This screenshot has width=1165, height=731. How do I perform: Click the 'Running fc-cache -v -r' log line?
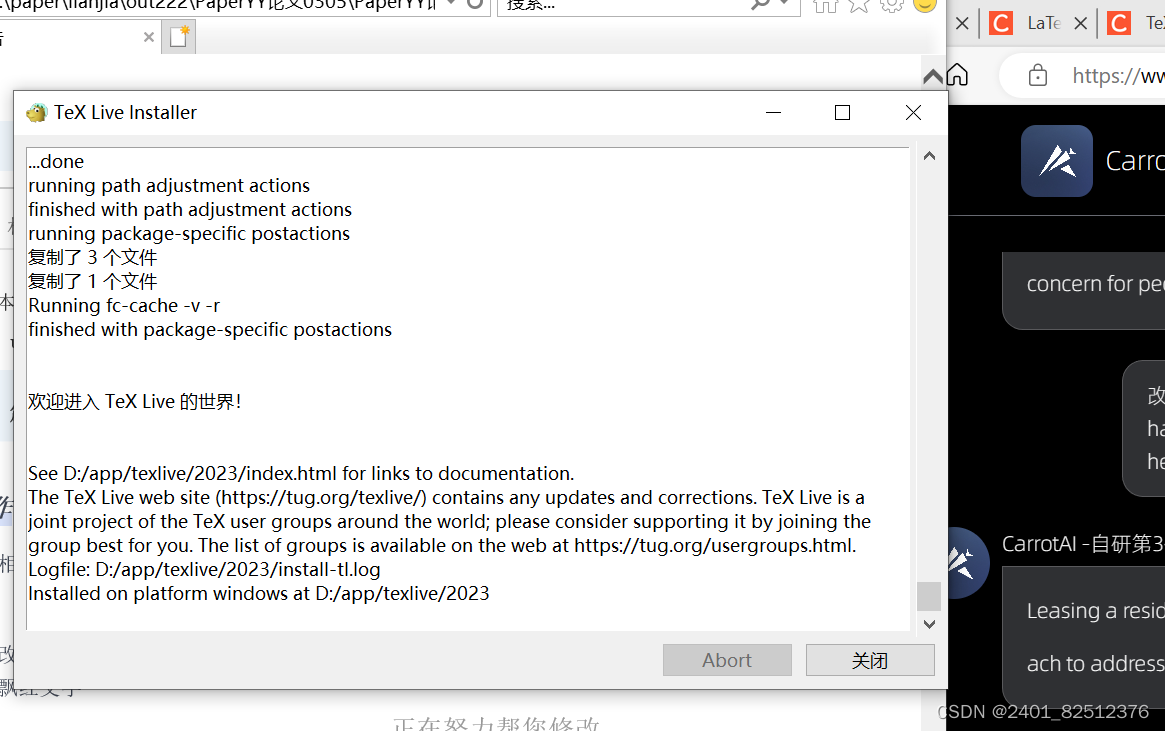[x=124, y=305]
